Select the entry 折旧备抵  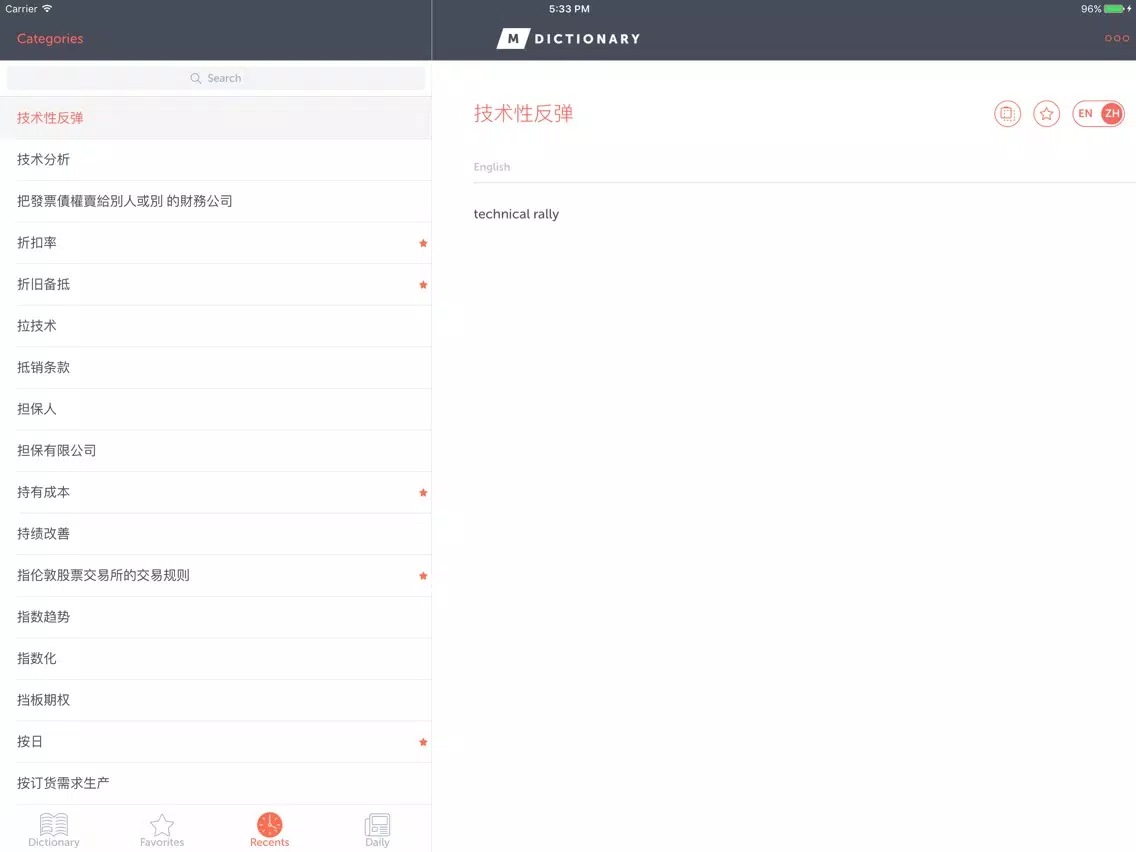[216, 285]
